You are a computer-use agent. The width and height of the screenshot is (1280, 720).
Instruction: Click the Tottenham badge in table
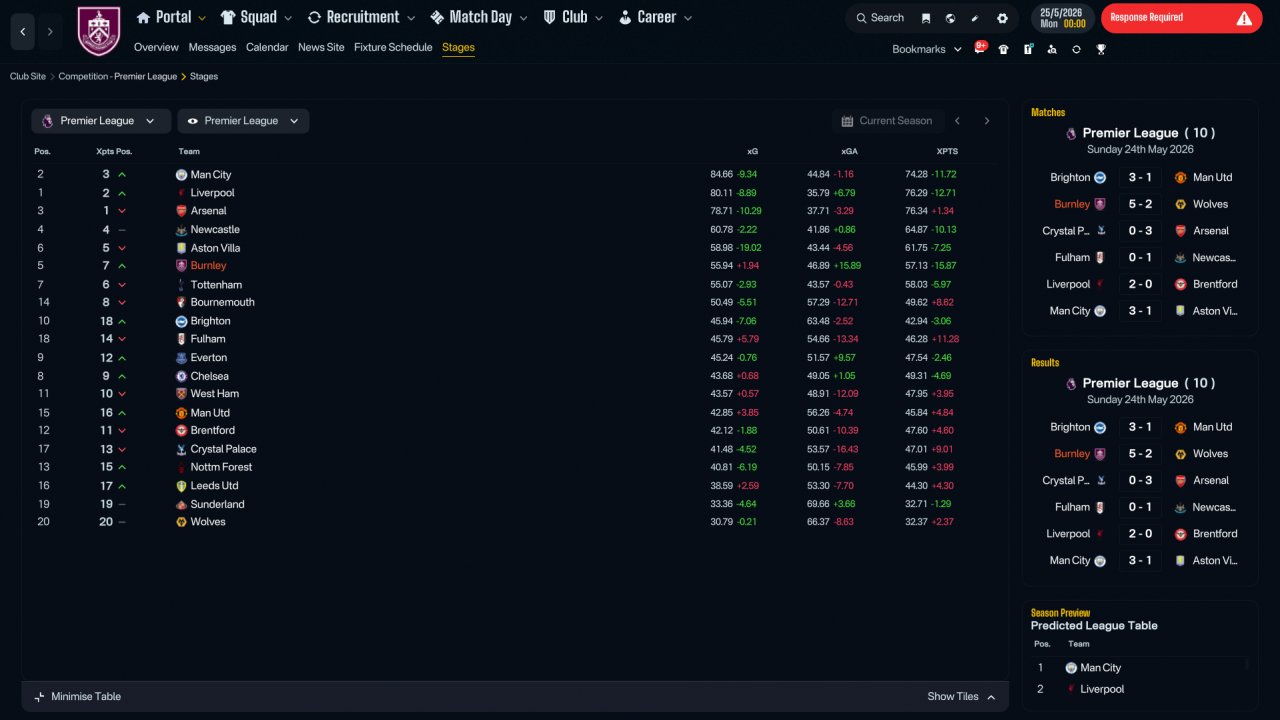[x=181, y=285]
